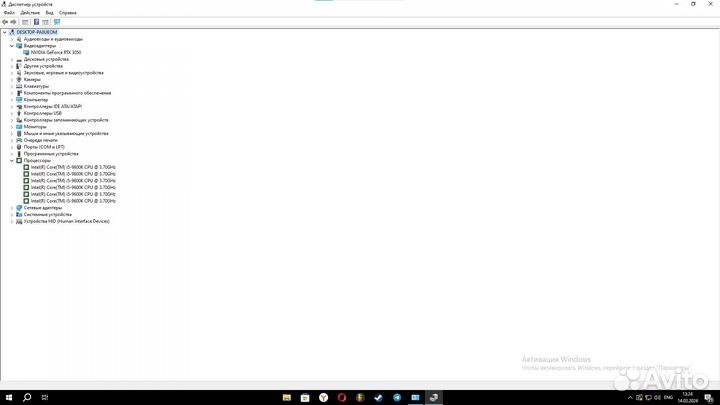This screenshot has width=720, height=405.
Task: Select the Процессоры label
Action: click(x=37, y=161)
